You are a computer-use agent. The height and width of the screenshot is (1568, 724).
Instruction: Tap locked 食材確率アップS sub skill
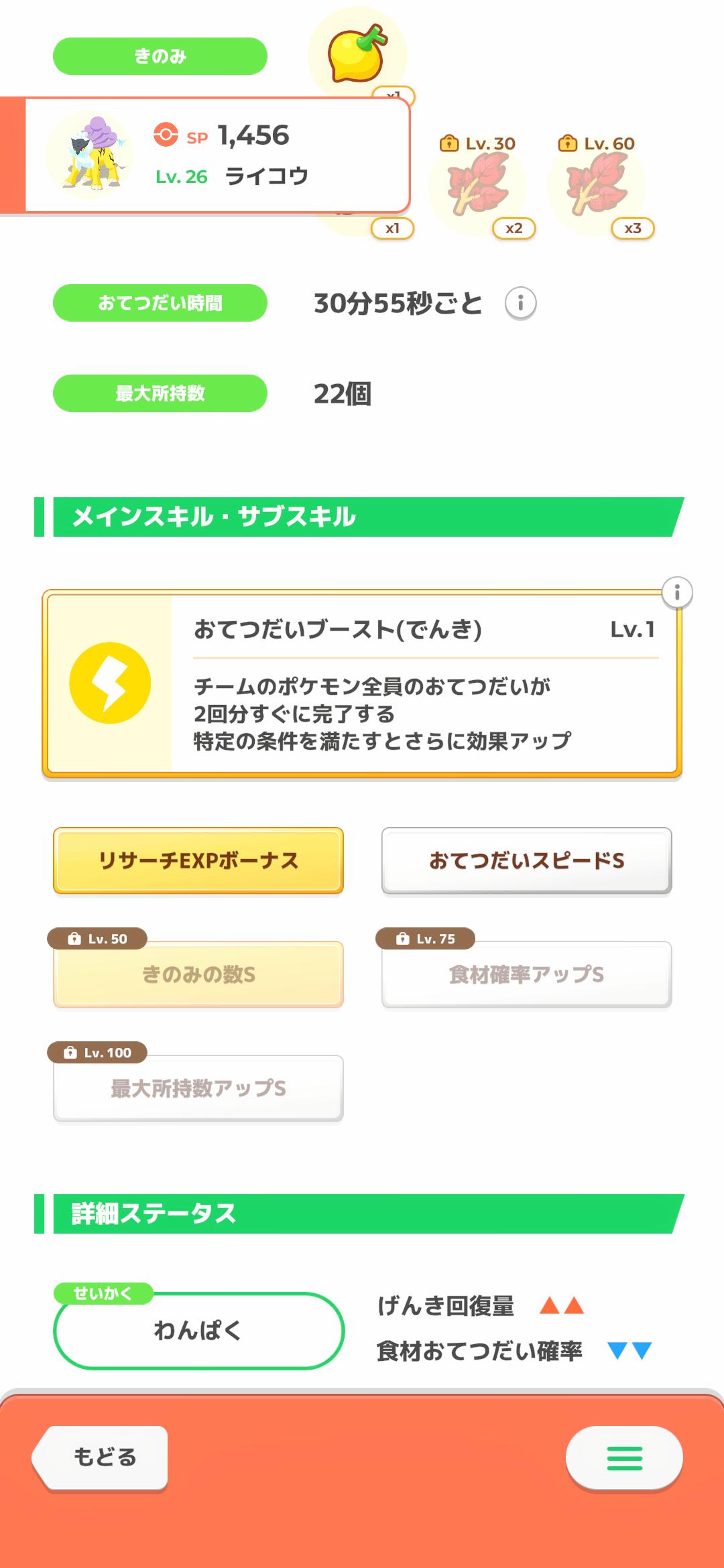527,974
